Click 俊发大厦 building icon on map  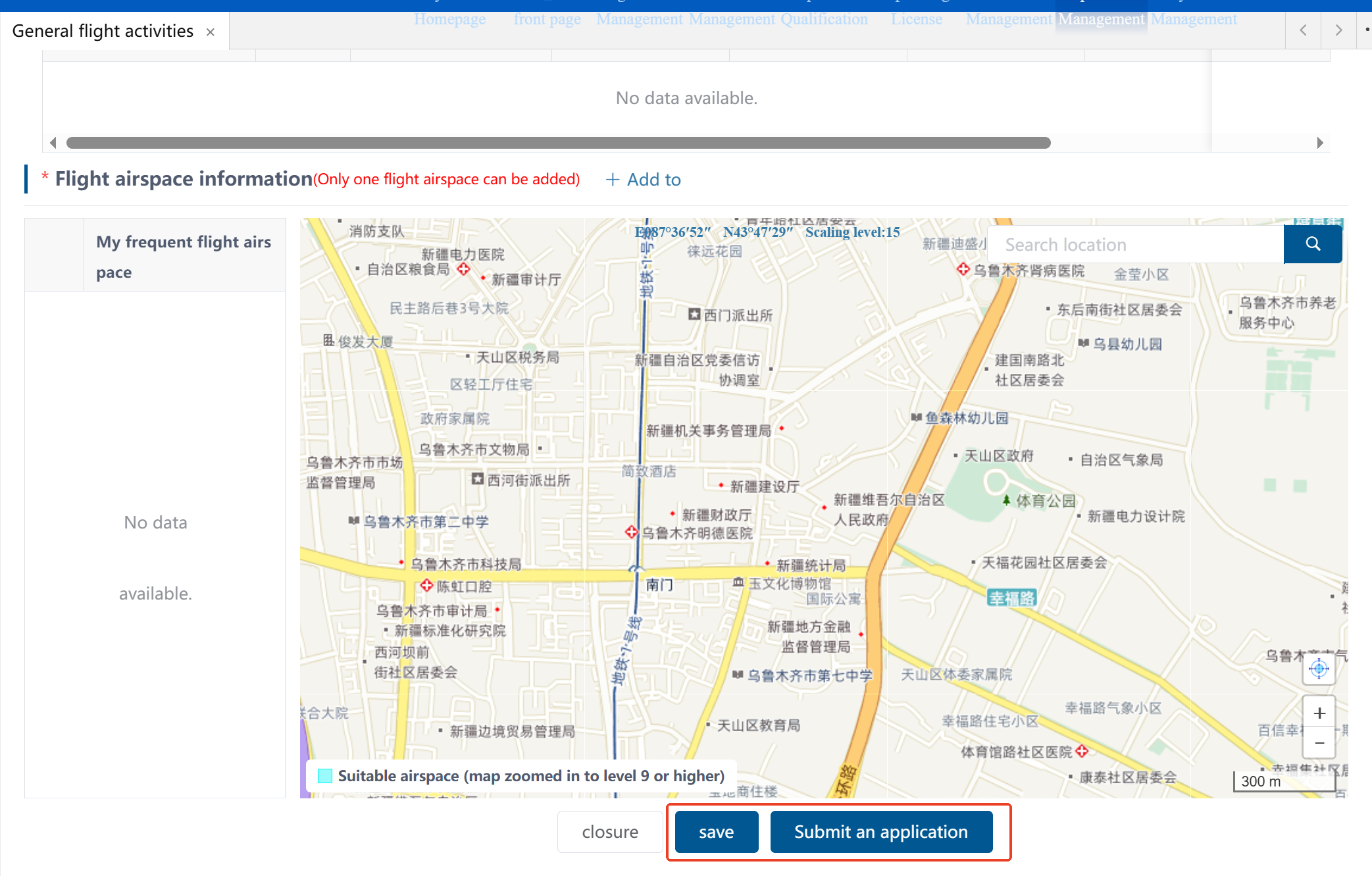[x=329, y=340]
